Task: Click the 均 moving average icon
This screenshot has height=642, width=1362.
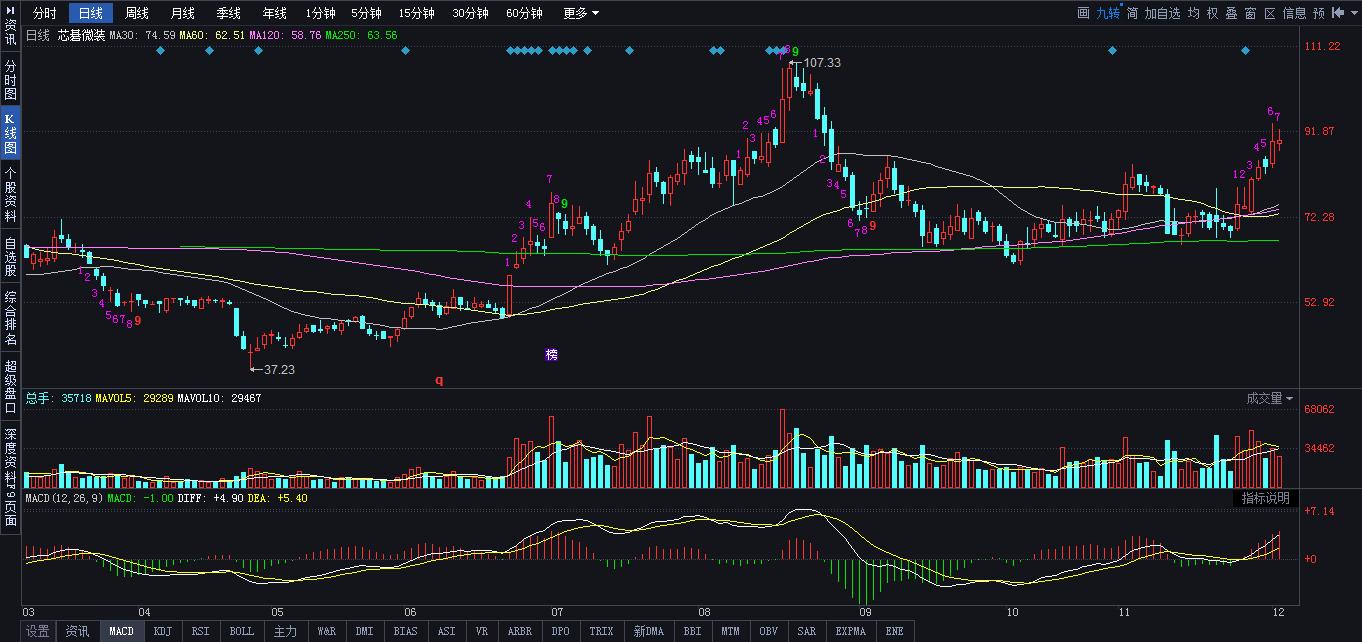Action: click(1194, 13)
